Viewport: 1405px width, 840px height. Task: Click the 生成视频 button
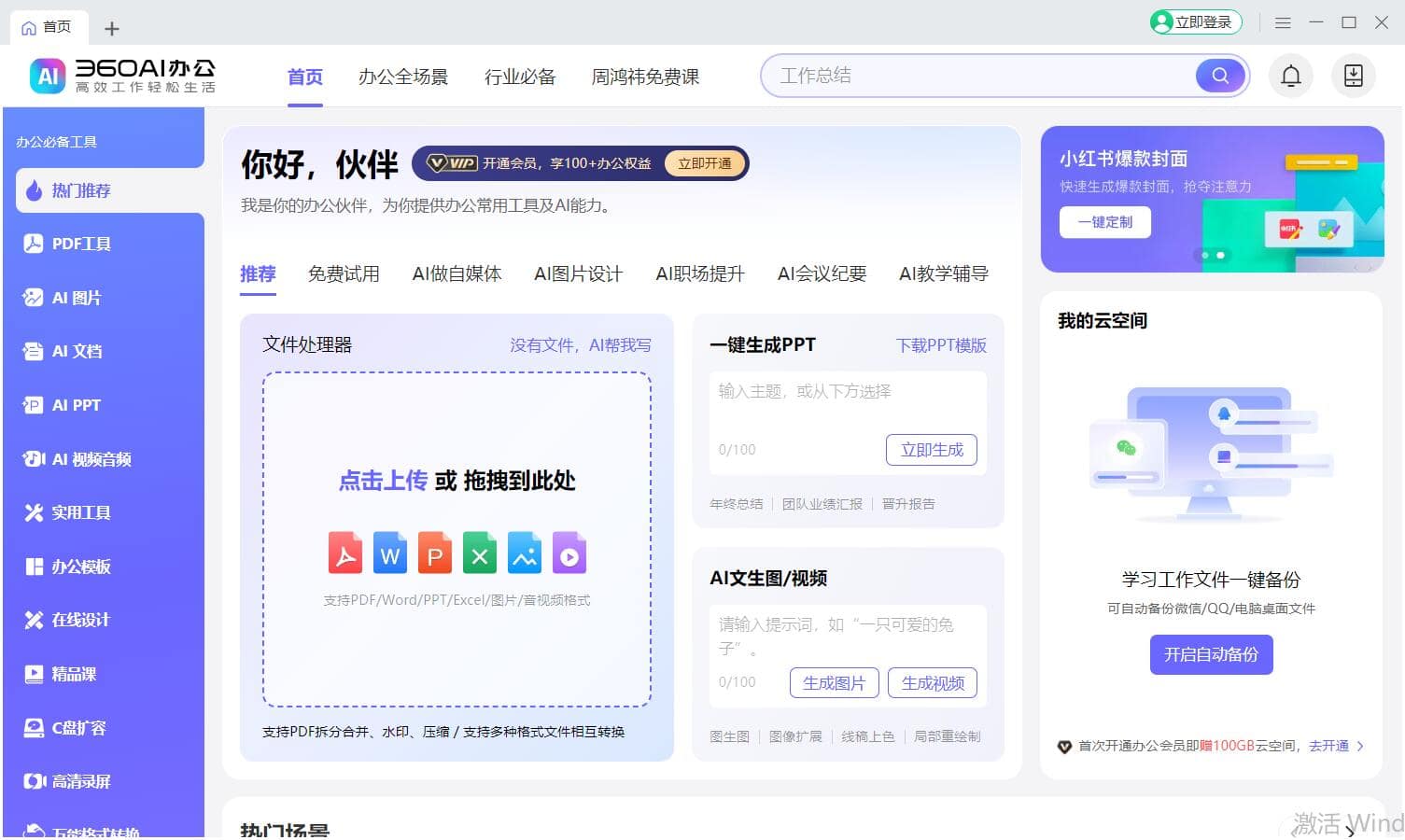933,683
